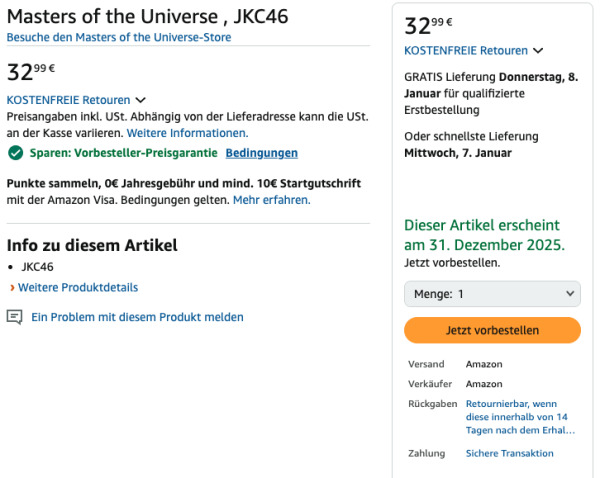The height and width of the screenshot is (478, 600).
Task: Click the Bedingungen price guarantee link
Action: point(261,153)
